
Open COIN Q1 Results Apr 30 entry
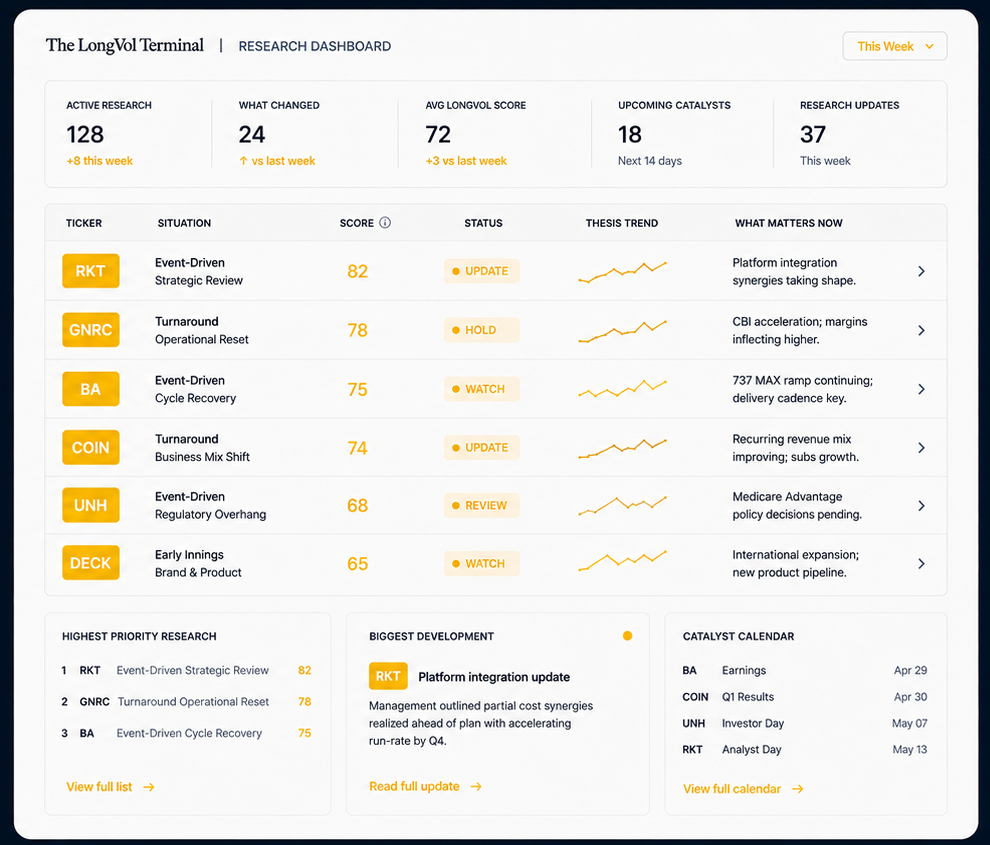[804, 697]
